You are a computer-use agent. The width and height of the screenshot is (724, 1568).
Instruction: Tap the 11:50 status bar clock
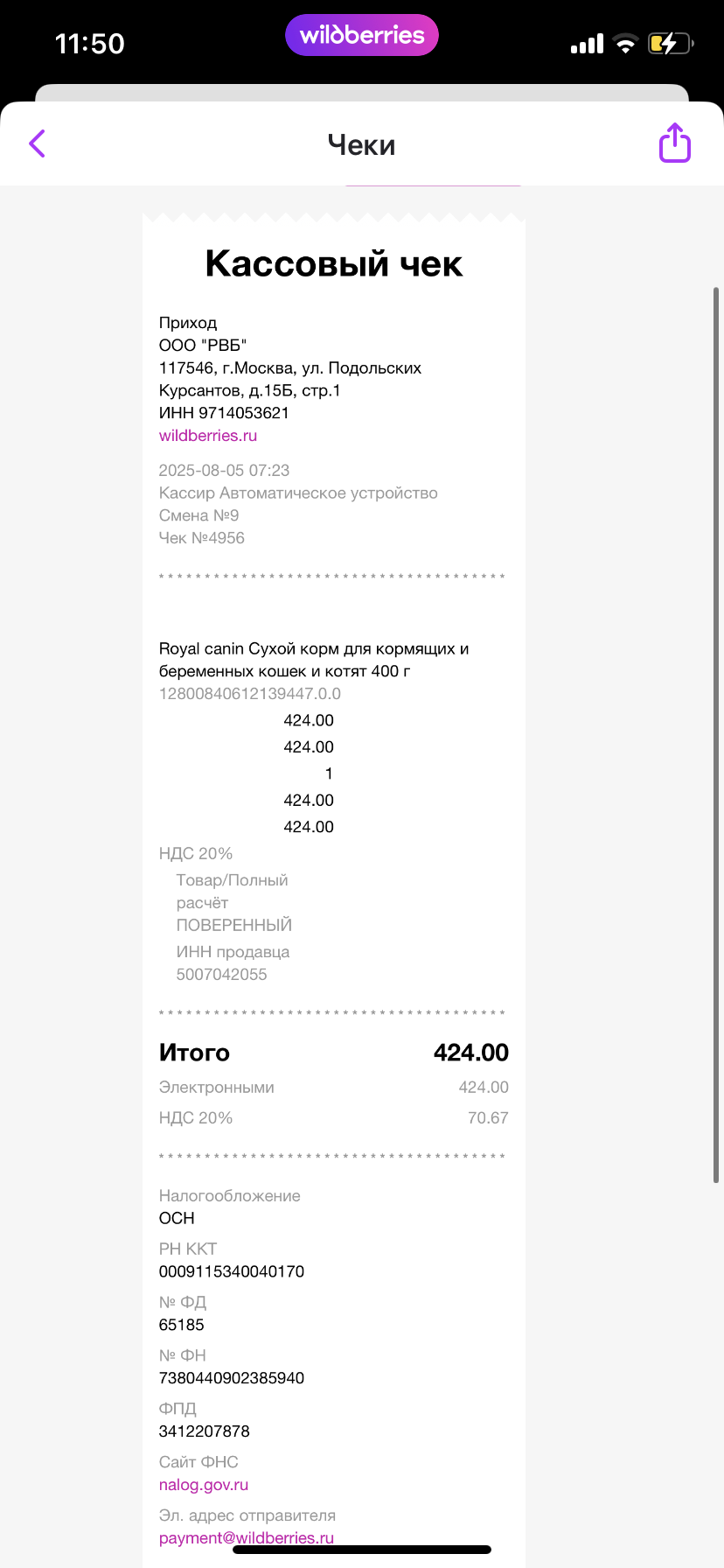pos(89,44)
